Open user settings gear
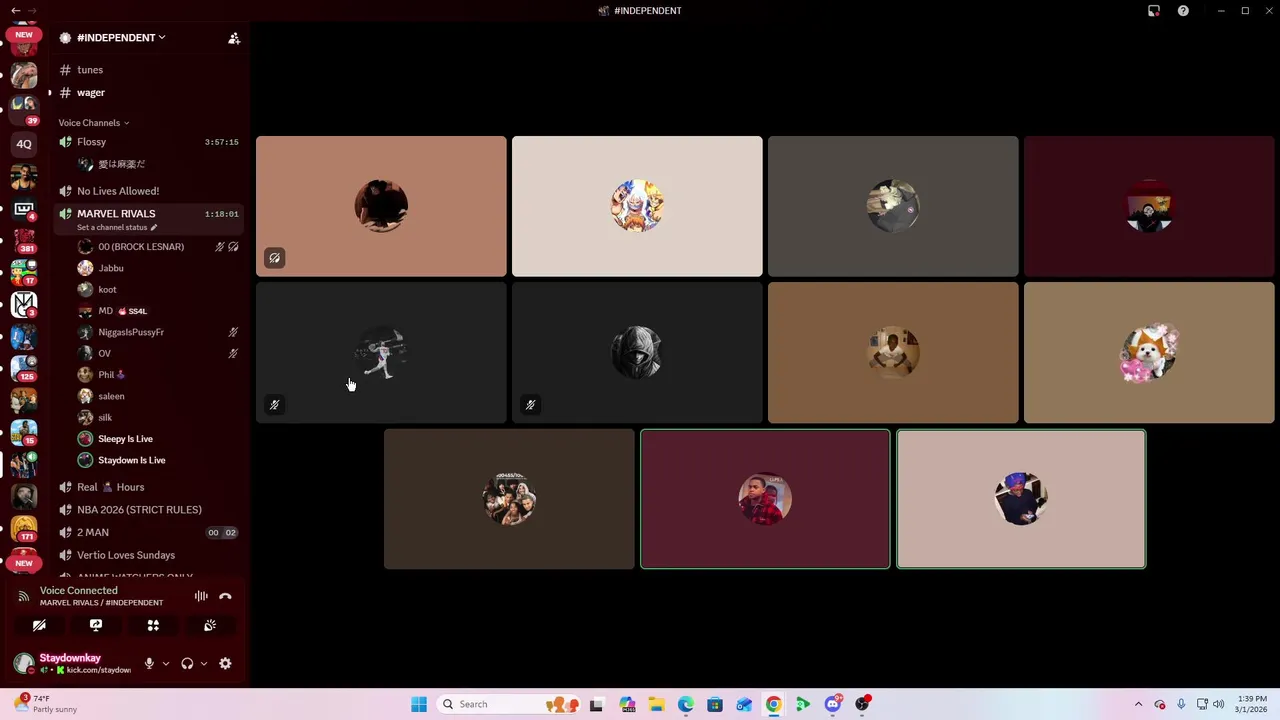The height and width of the screenshot is (720, 1280). pyautogui.click(x=225, y=664)
